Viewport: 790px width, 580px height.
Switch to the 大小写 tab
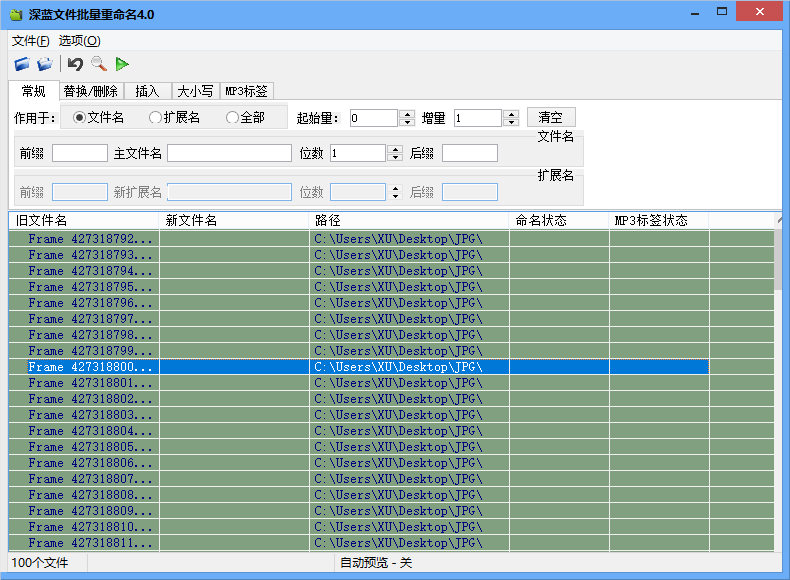[x=195, y=91]
